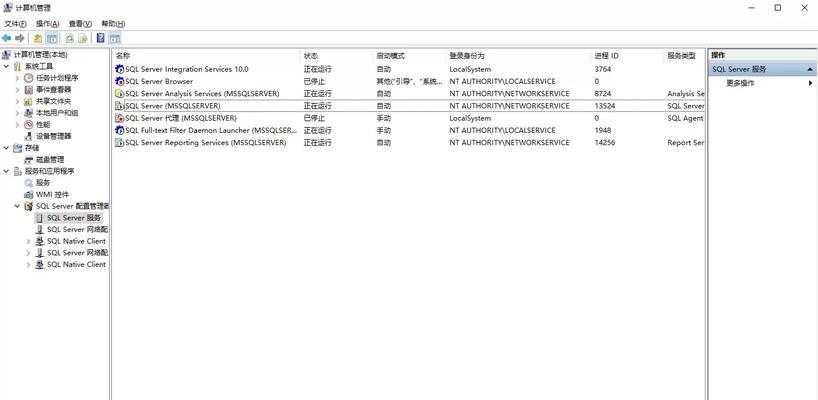Click the 性能 tree icon
This screenshot has width=818, height=400.
tap(29, 125)
